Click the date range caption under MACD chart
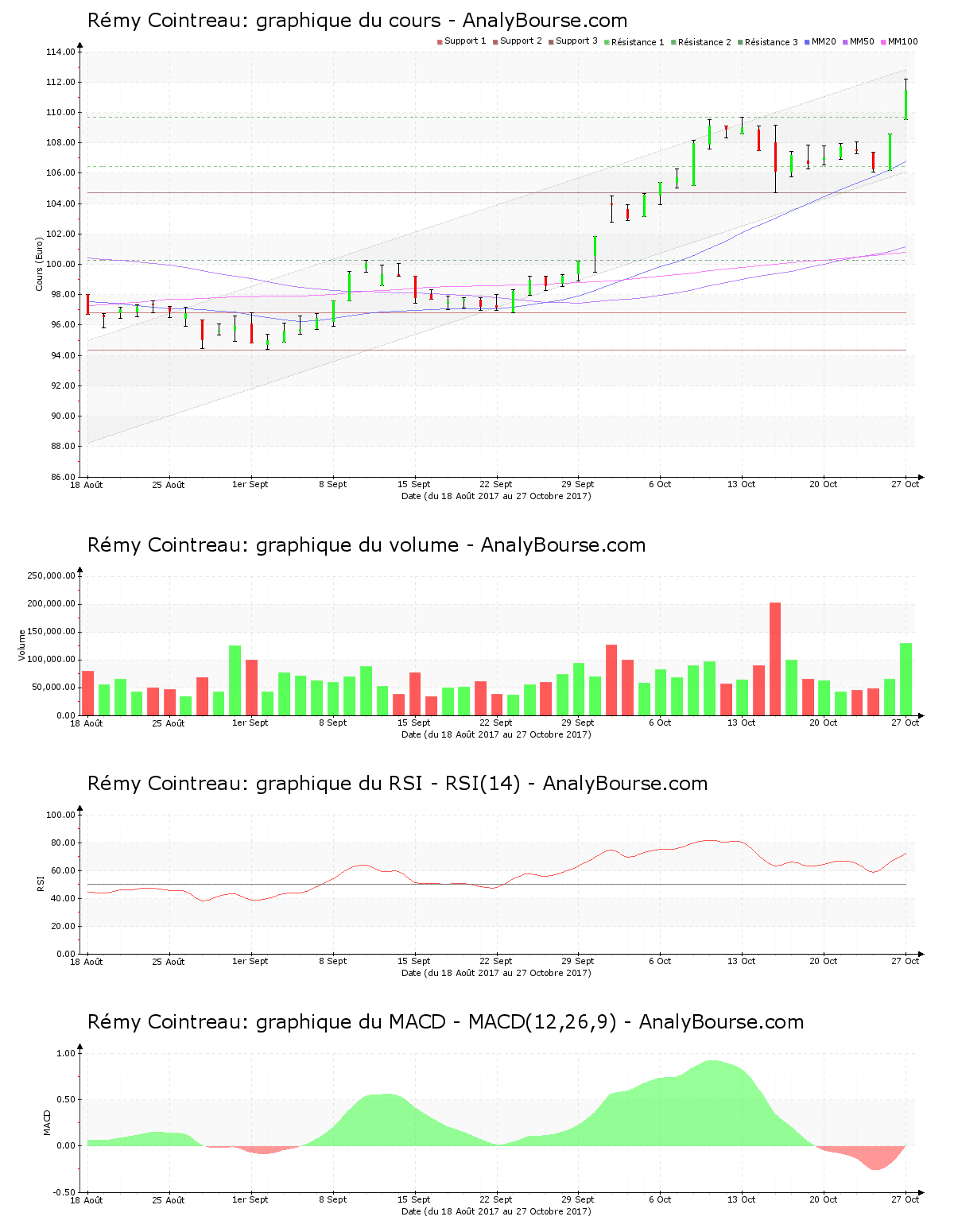Image resolution: width=954 pixels, height=1232 pixels. (x=496, y=1211)
